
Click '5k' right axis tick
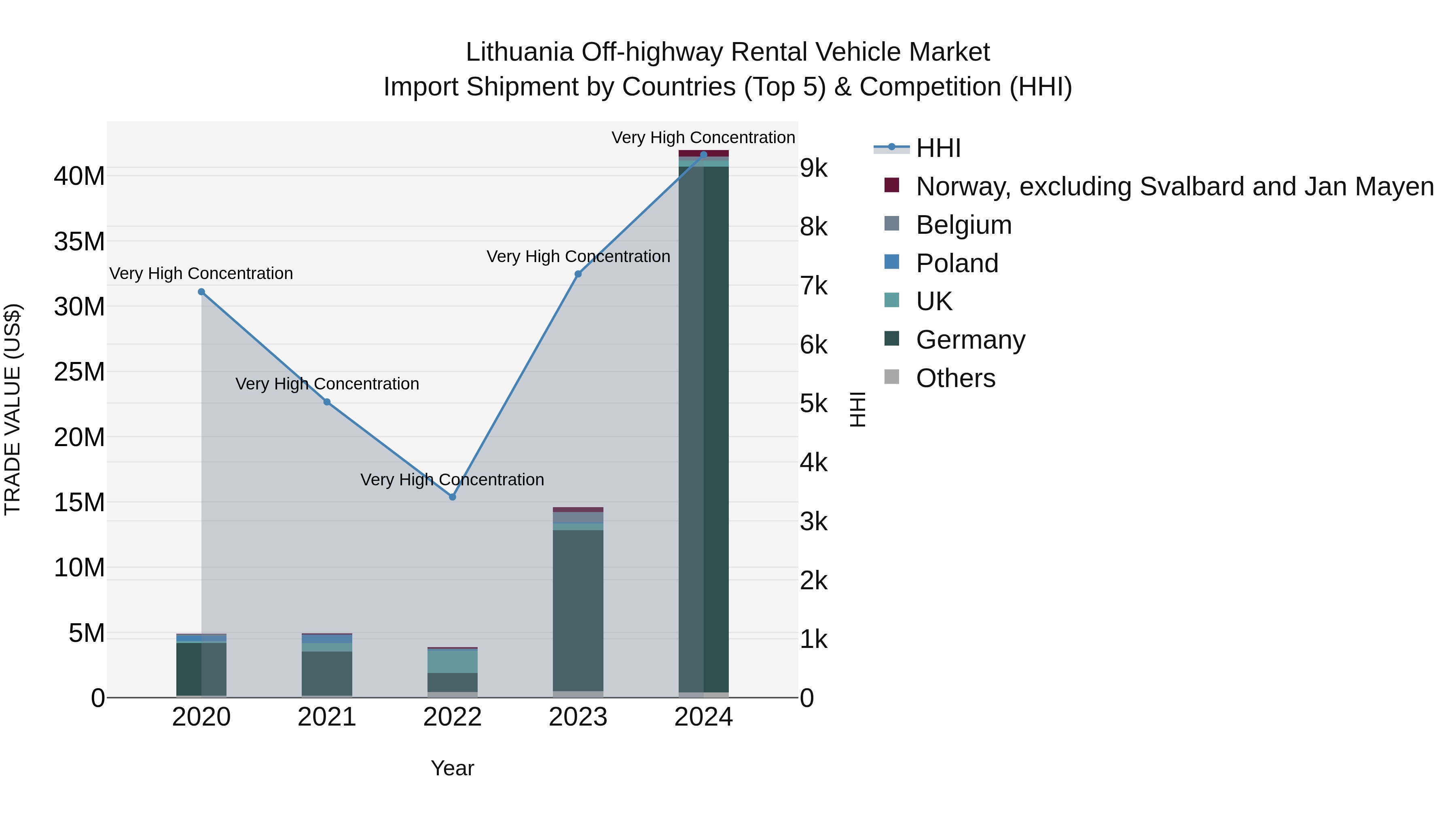[814, 404]
